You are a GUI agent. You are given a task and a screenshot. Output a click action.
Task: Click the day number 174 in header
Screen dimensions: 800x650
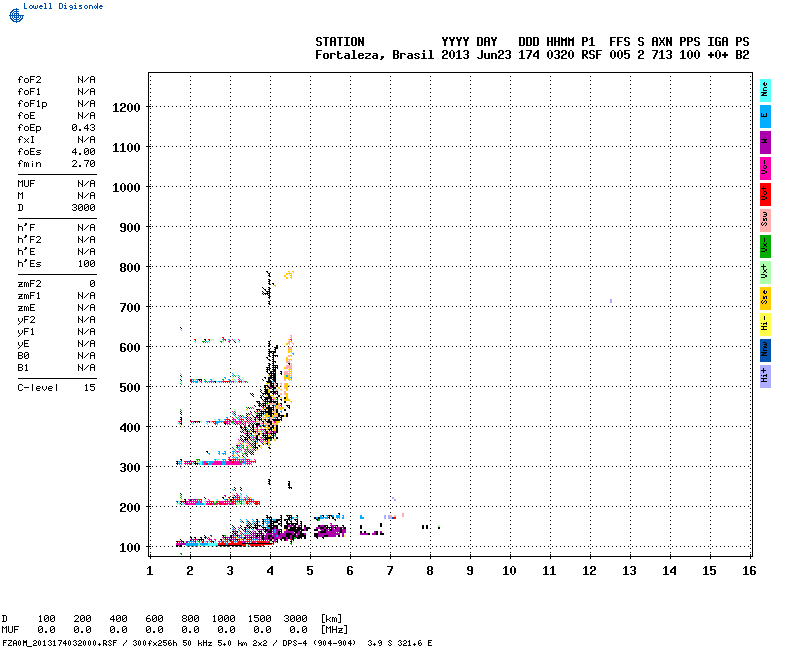529,55
